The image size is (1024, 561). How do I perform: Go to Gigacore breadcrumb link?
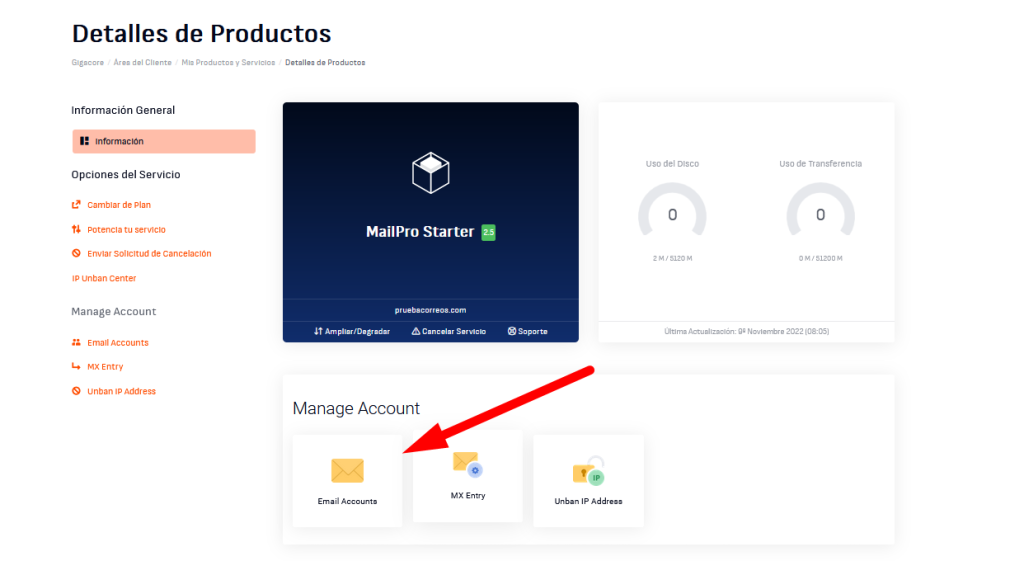click(x=88, y=63)
